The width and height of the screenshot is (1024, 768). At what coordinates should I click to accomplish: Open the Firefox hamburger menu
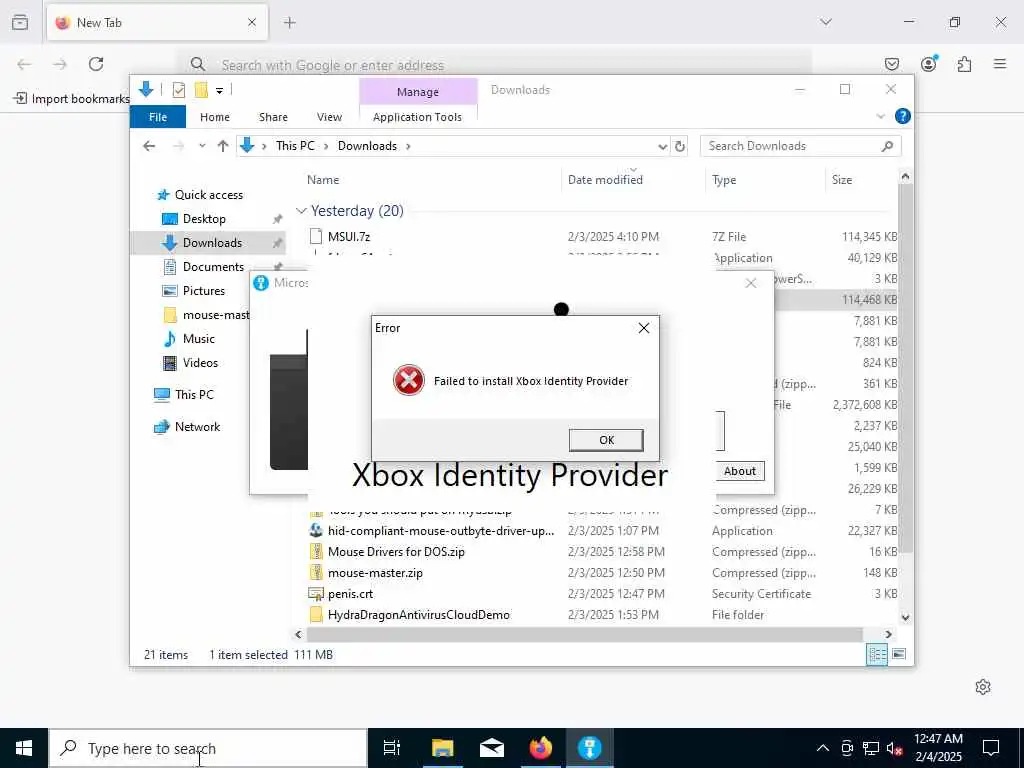point(1000,64)
